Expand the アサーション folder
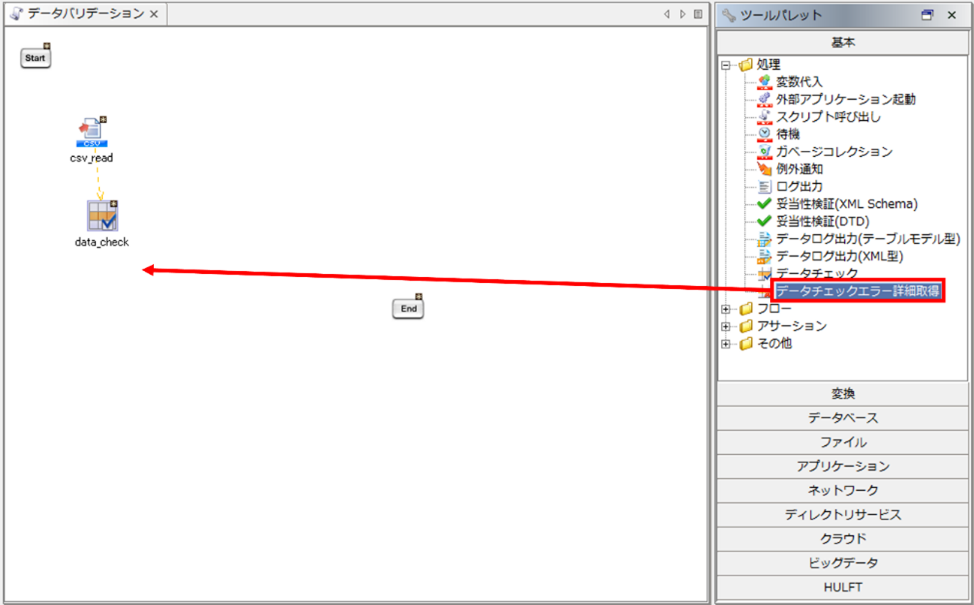Image resolution: width=974 pixels, height=605 pixels. [x=726, y=326]
